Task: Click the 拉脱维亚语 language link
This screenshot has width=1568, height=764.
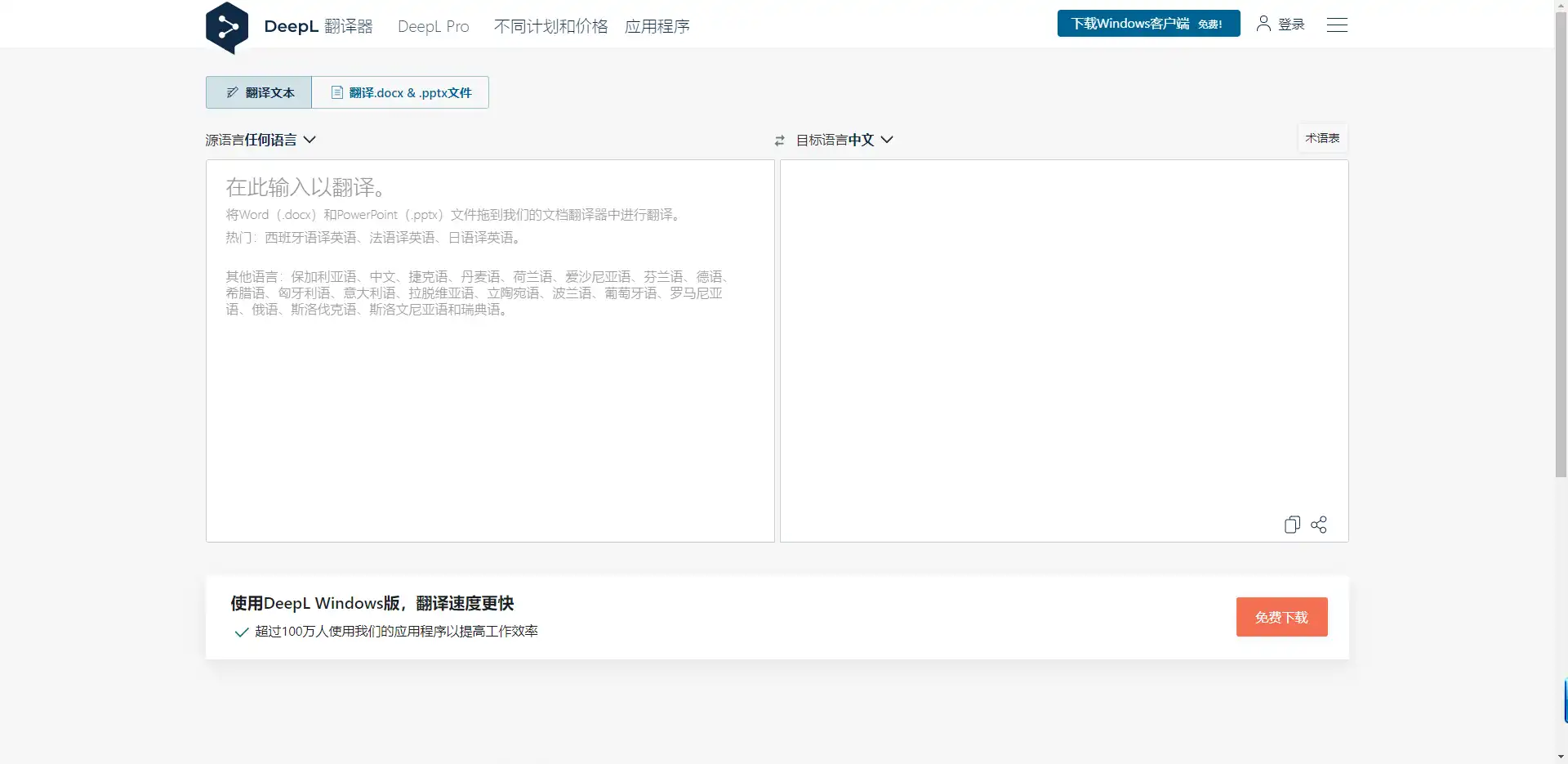Action: pos(442,293)
